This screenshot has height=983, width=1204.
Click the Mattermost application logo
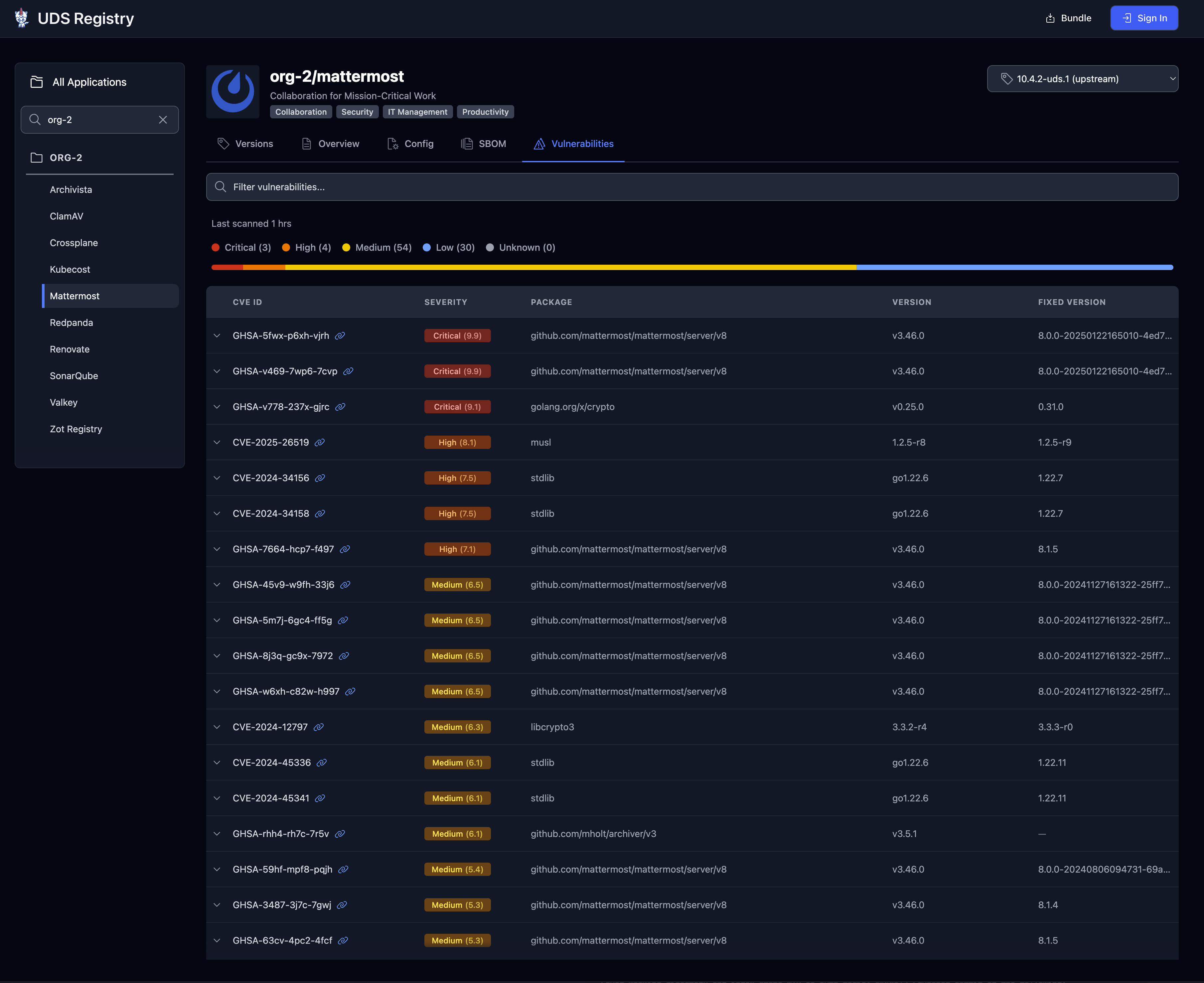coord(233,92)
